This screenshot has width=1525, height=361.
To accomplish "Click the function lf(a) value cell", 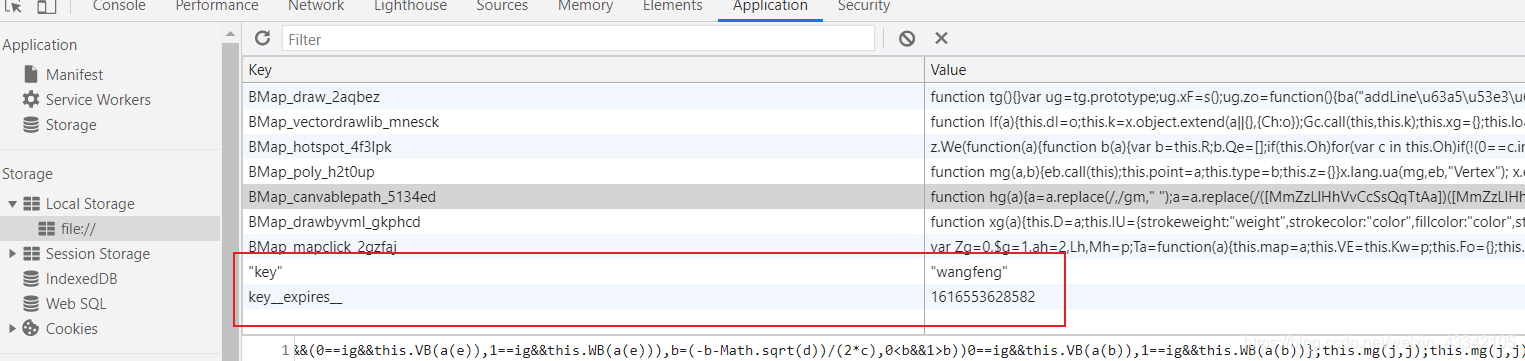I will [x=1224, y=122].
